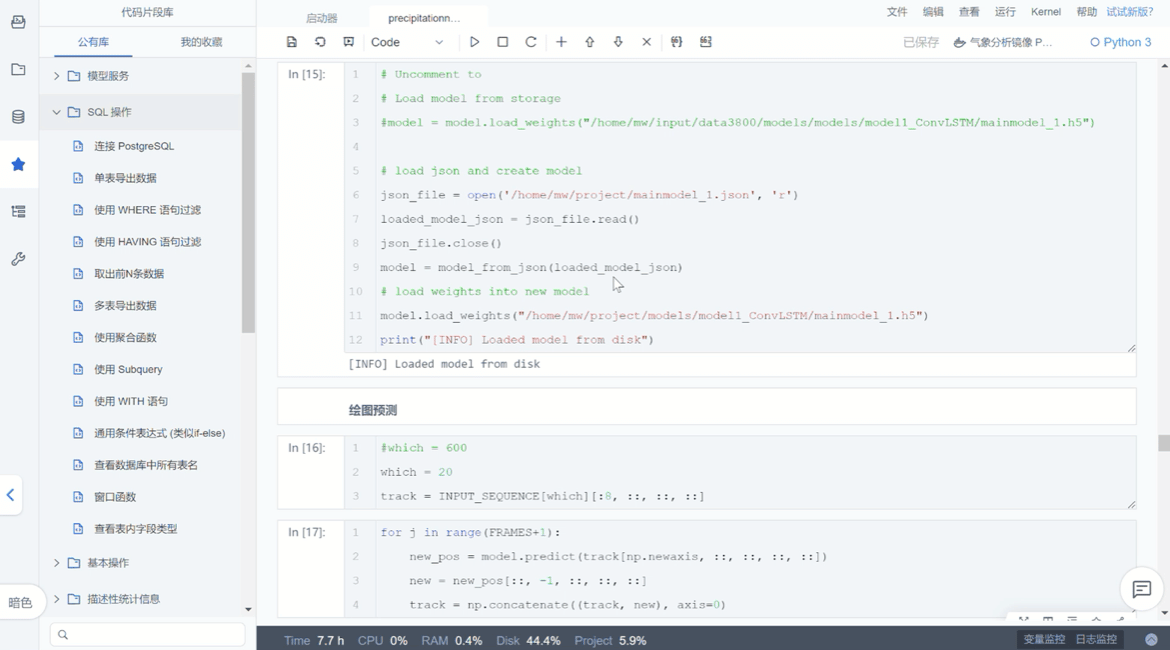This screenshot has height=650, width=1170.
Task: Click the 气象分析镜像 environment button
Action: pyautogui.click(x=1003, y=43)
